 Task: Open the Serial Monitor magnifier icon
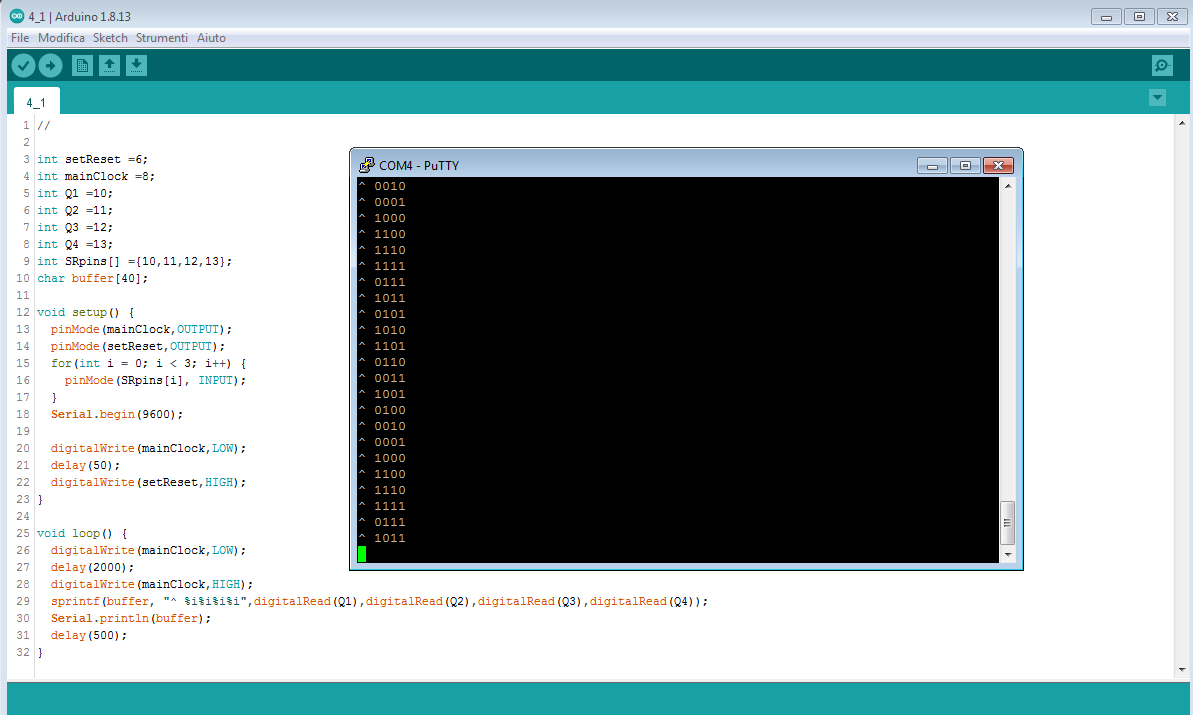1161,64
